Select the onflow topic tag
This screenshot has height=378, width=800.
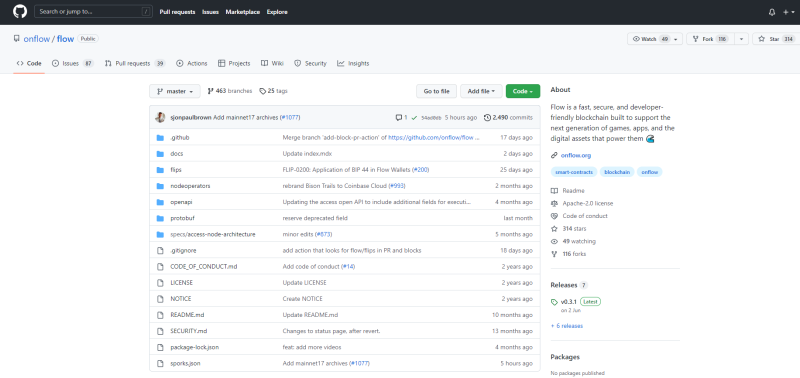coord(649,172)
